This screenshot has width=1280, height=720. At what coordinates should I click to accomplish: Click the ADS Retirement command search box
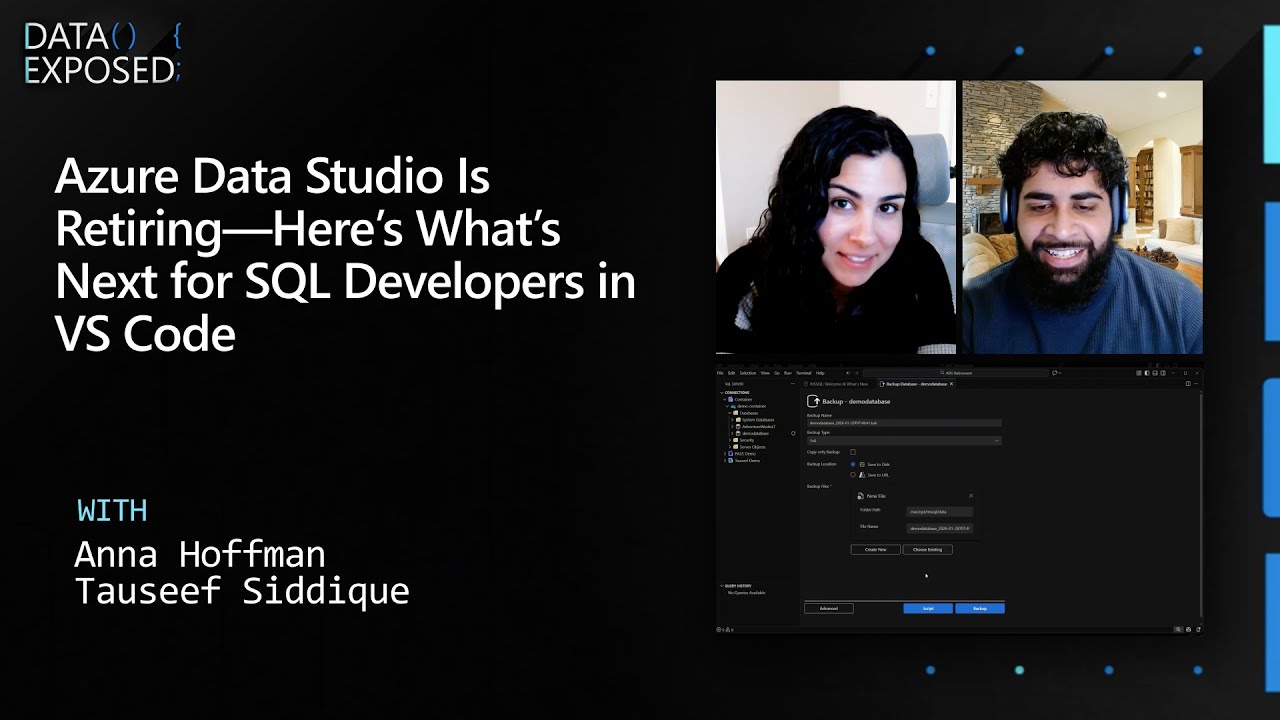click(956, 373)
